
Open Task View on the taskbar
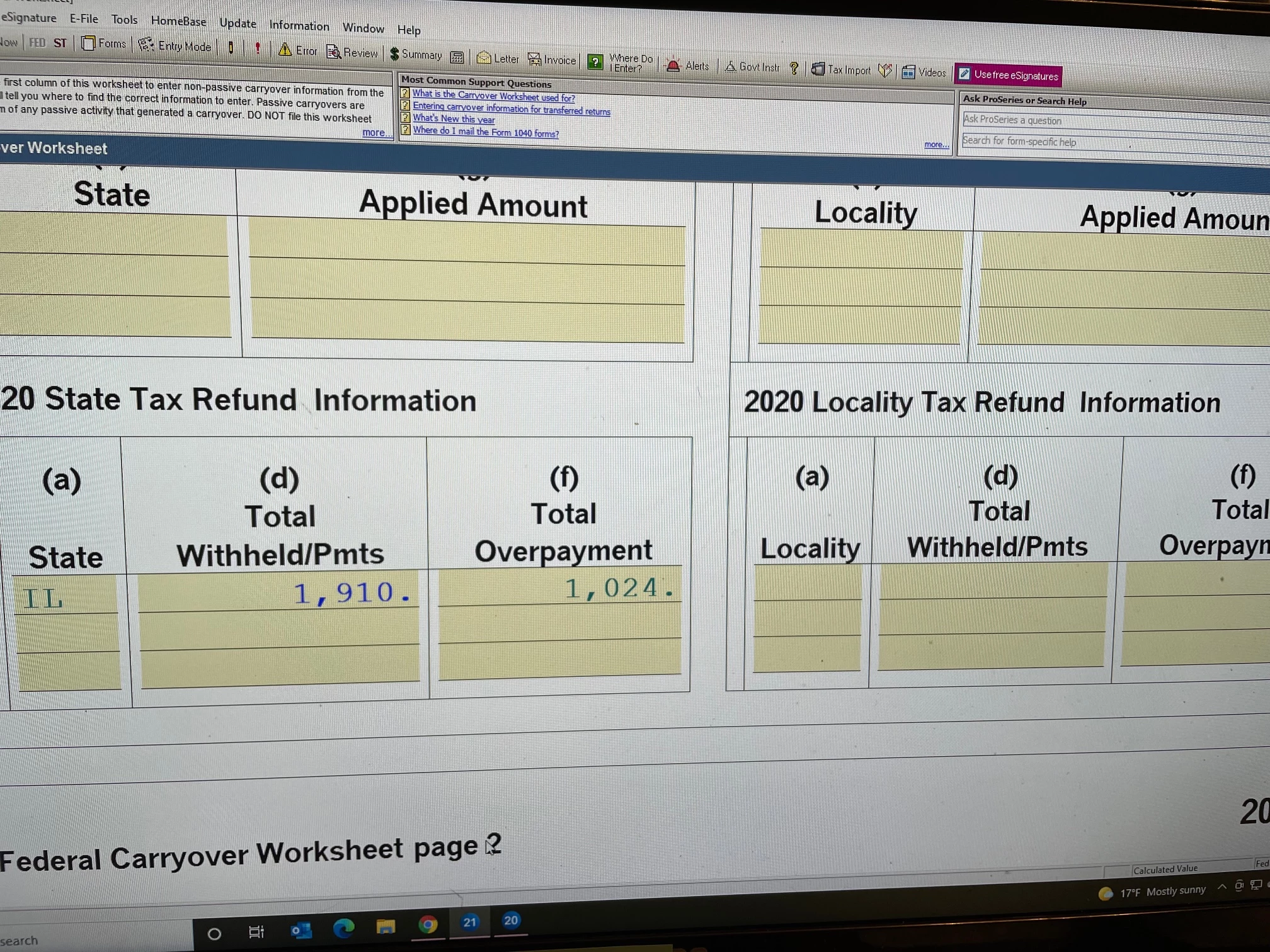[x=256, y=932]
